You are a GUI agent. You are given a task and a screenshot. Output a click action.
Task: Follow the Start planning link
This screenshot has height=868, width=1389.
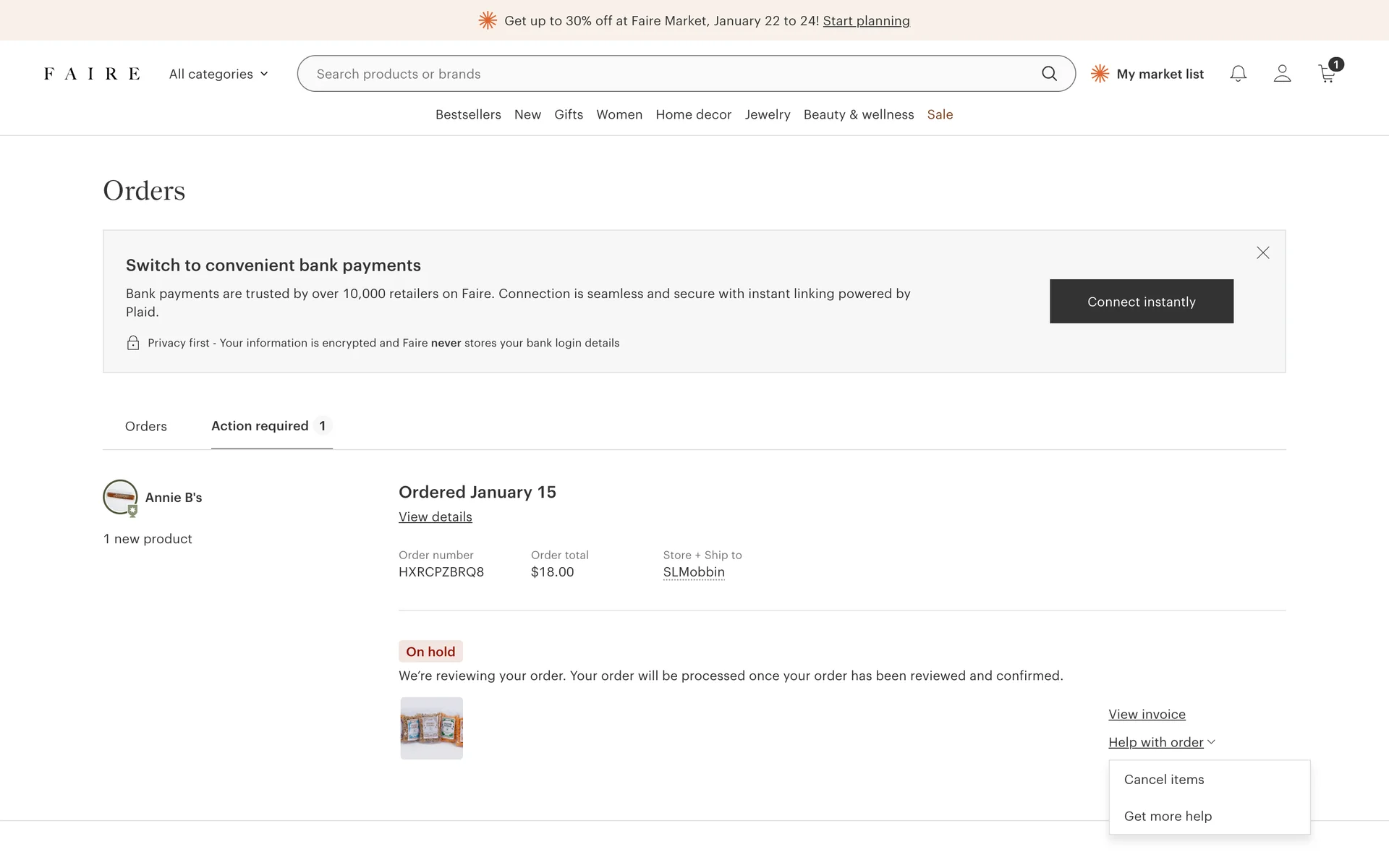coord(866,21)
